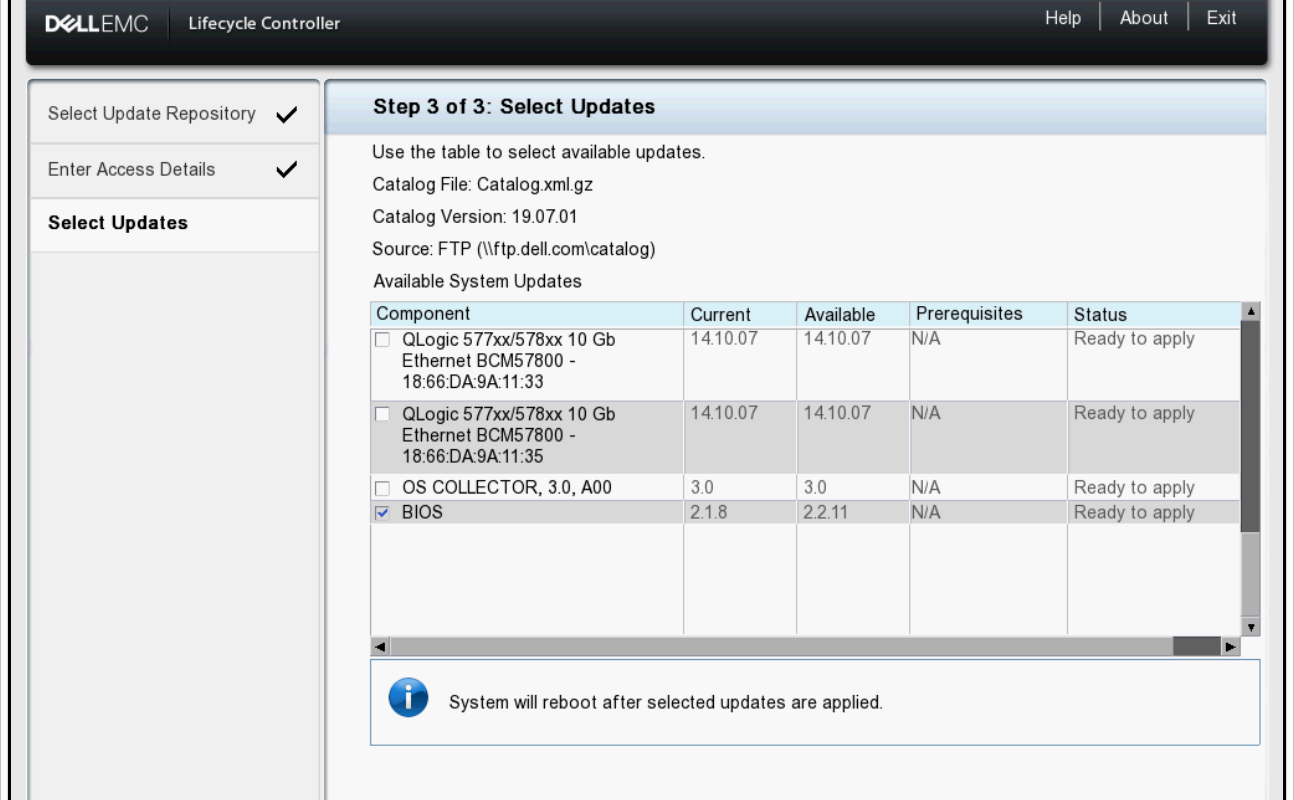The height and width of the screenshot is (800, 1294).
Task: Click 'Ready to apply' in BIOS row
Action: [x=1134, y=512]
